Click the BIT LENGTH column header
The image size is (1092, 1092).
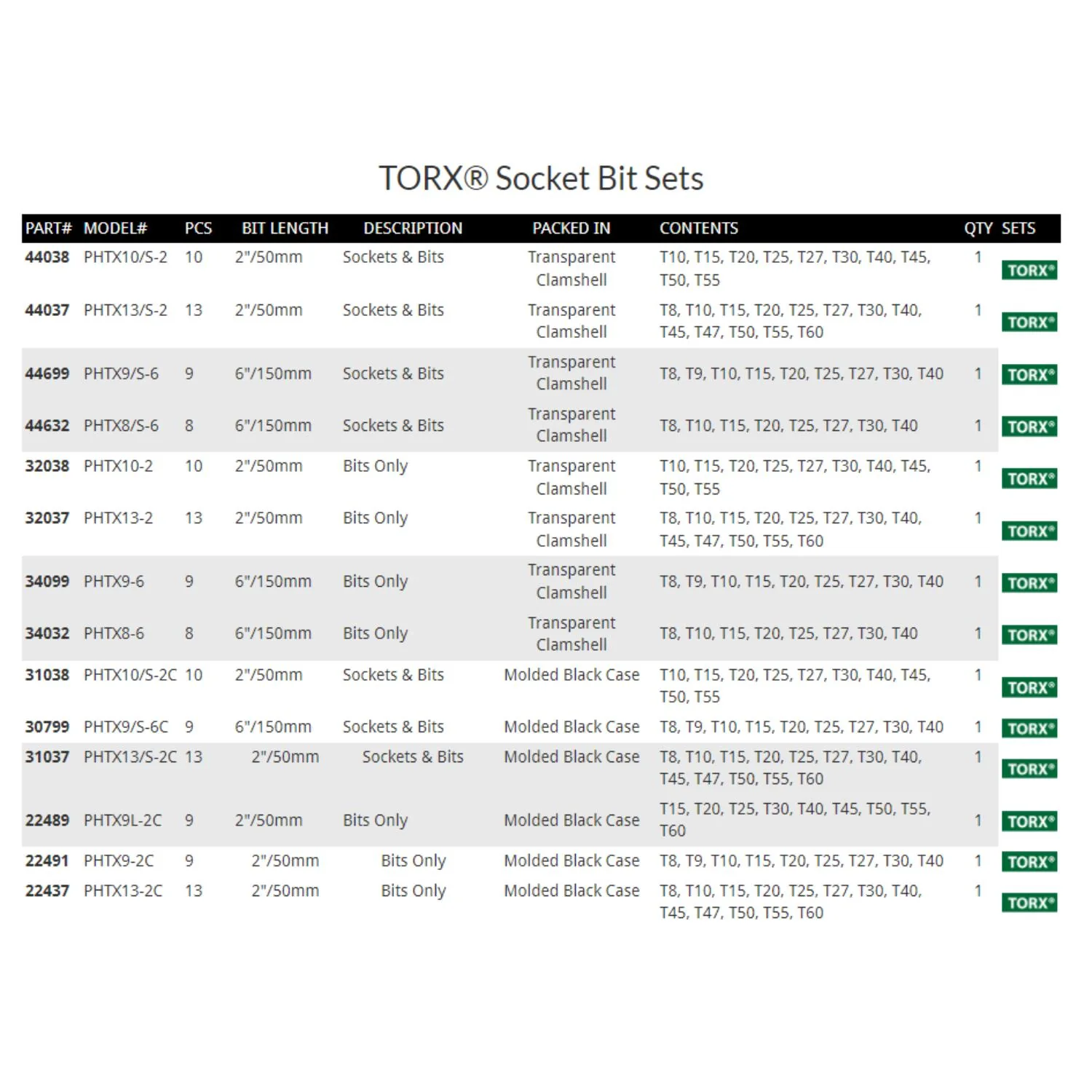[x=285, y=228]
